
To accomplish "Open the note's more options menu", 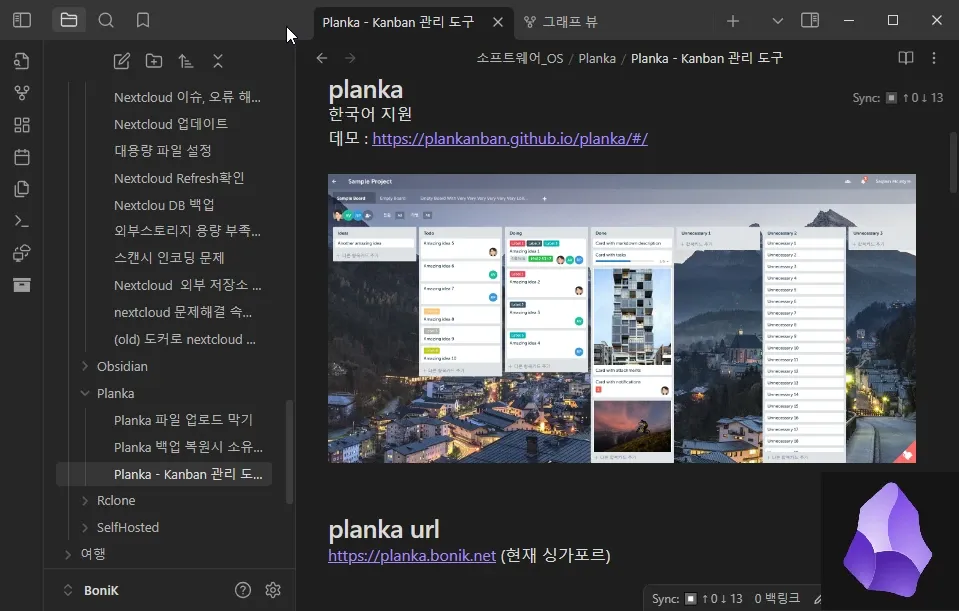I will (x=933, y=58).
